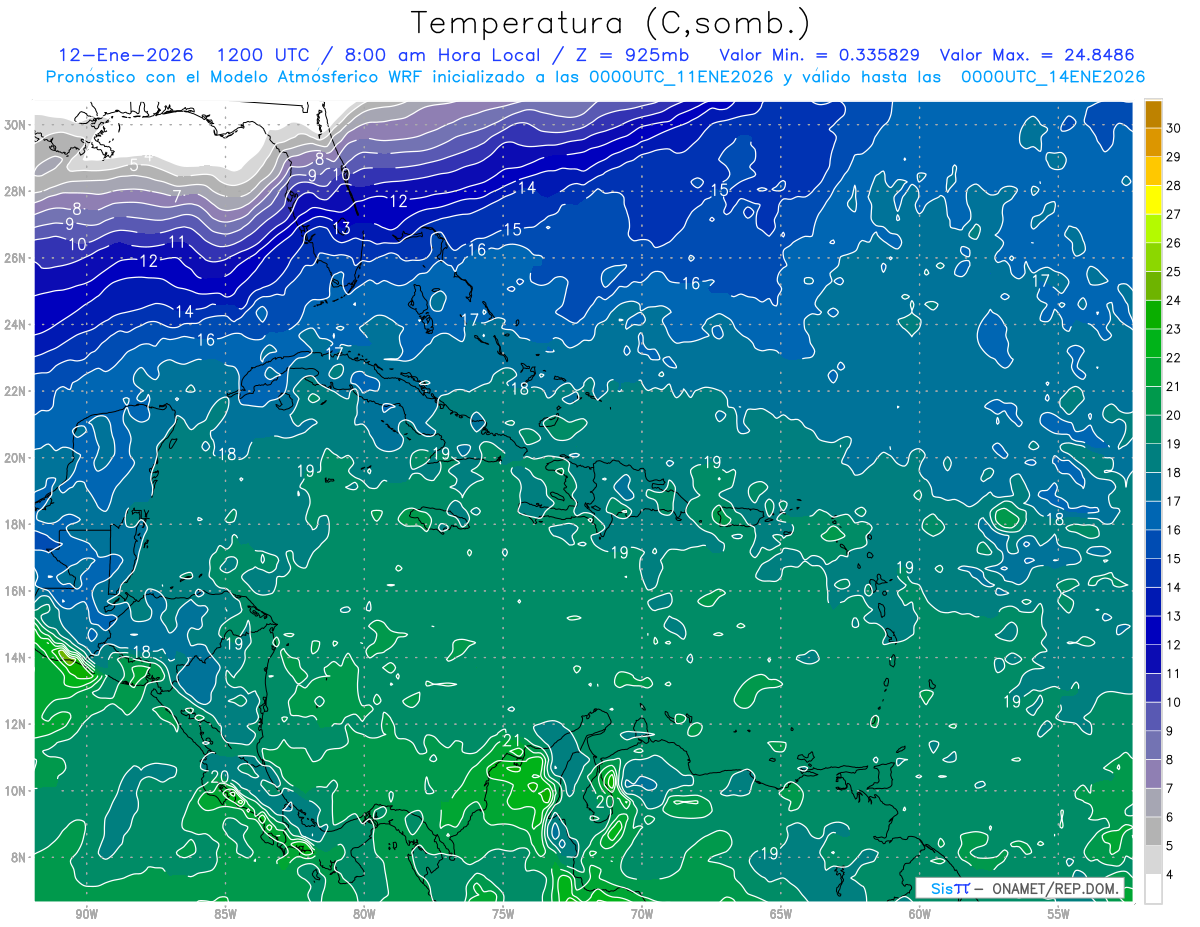1200x927 pixels.
Task: Click the 'Temperatura (C,somb.)' map title
Action: (611, 23)
